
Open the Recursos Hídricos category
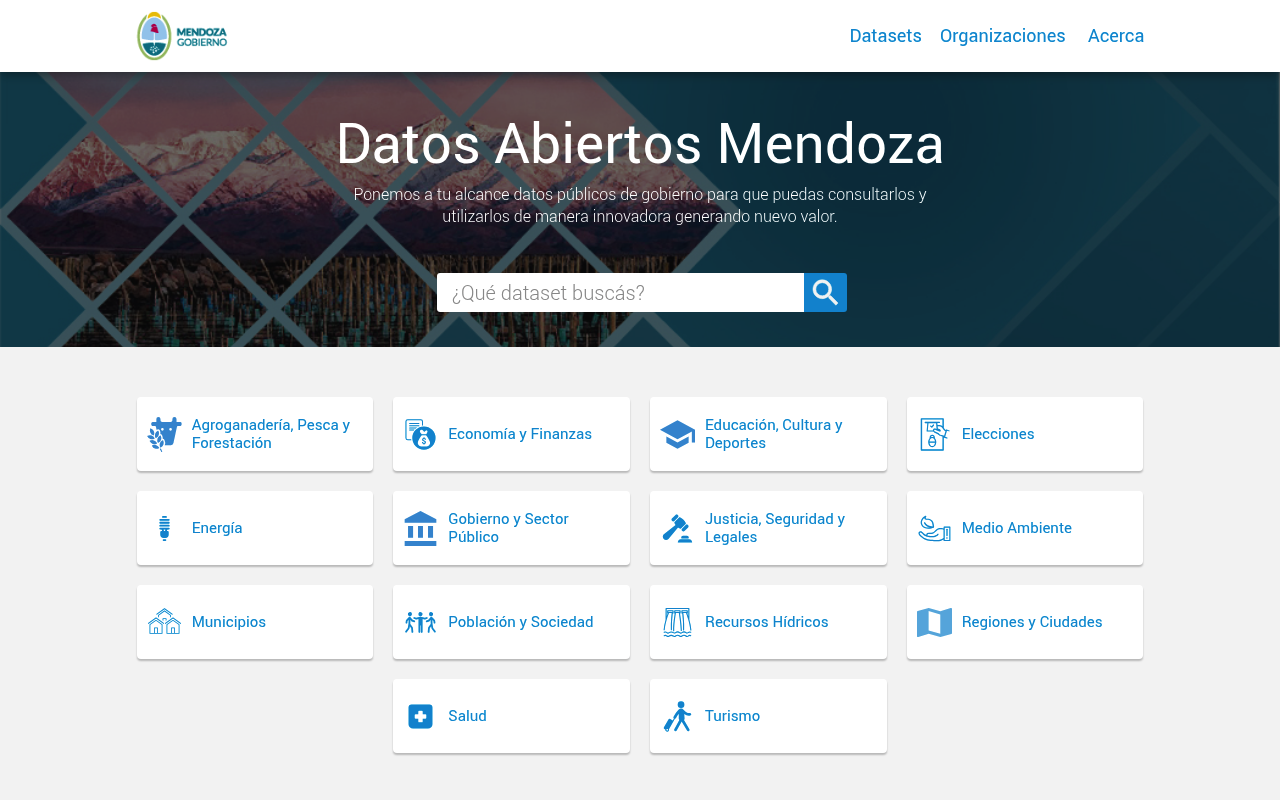point(767,622)
